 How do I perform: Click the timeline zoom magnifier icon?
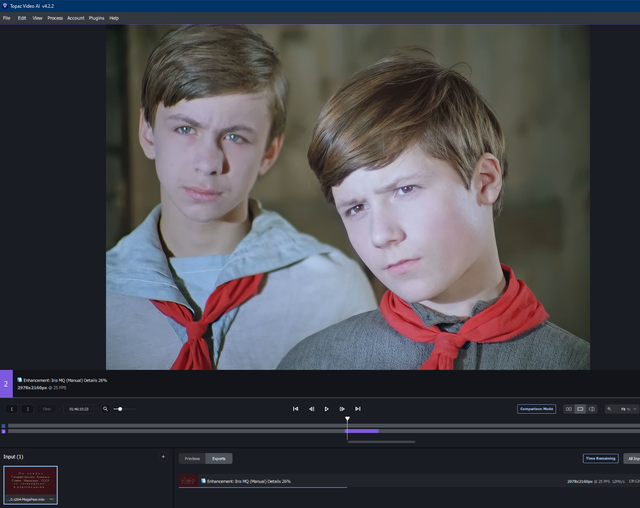105,409
